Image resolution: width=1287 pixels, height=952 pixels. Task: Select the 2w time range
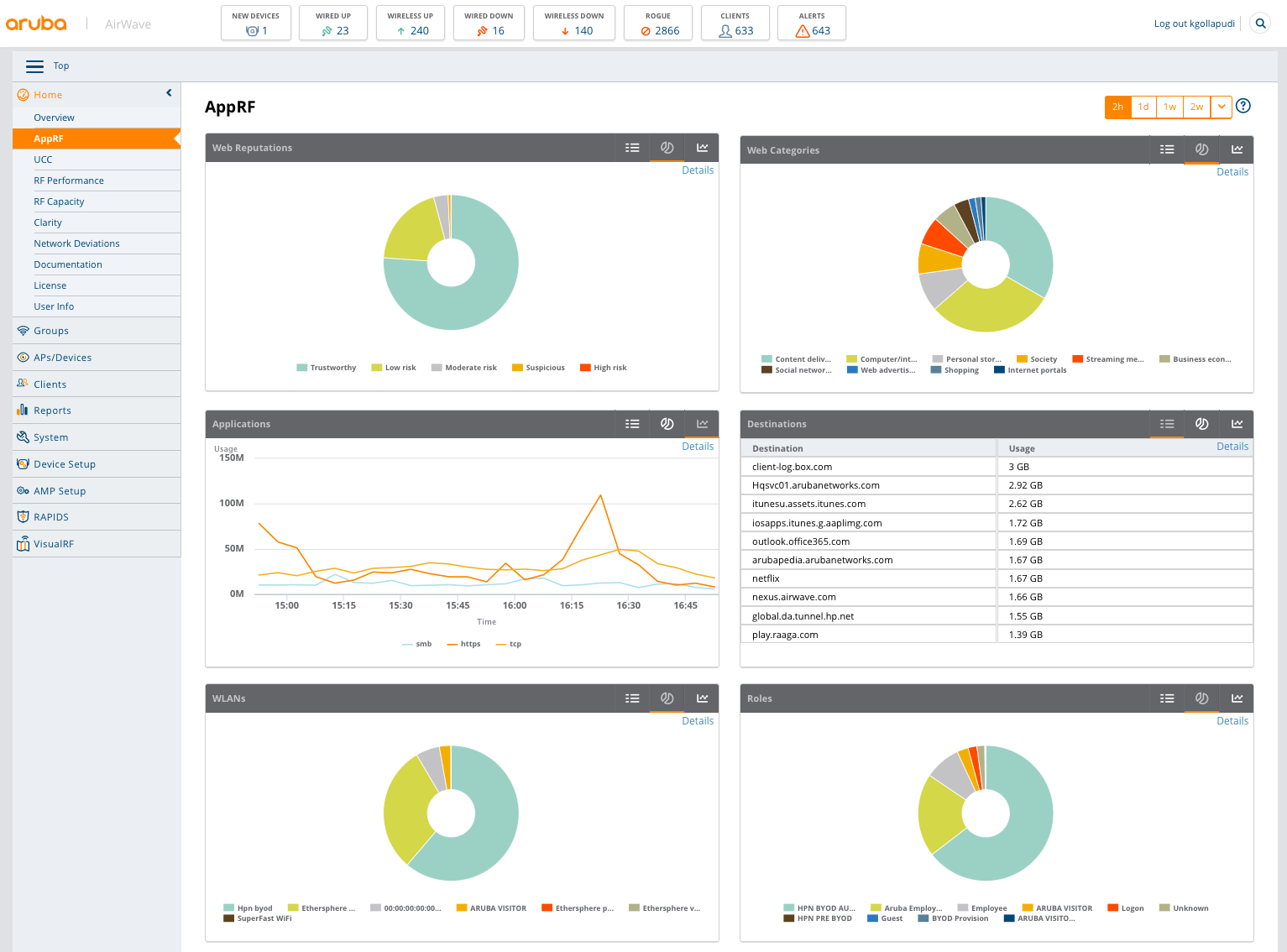[x=1196, y=107]
